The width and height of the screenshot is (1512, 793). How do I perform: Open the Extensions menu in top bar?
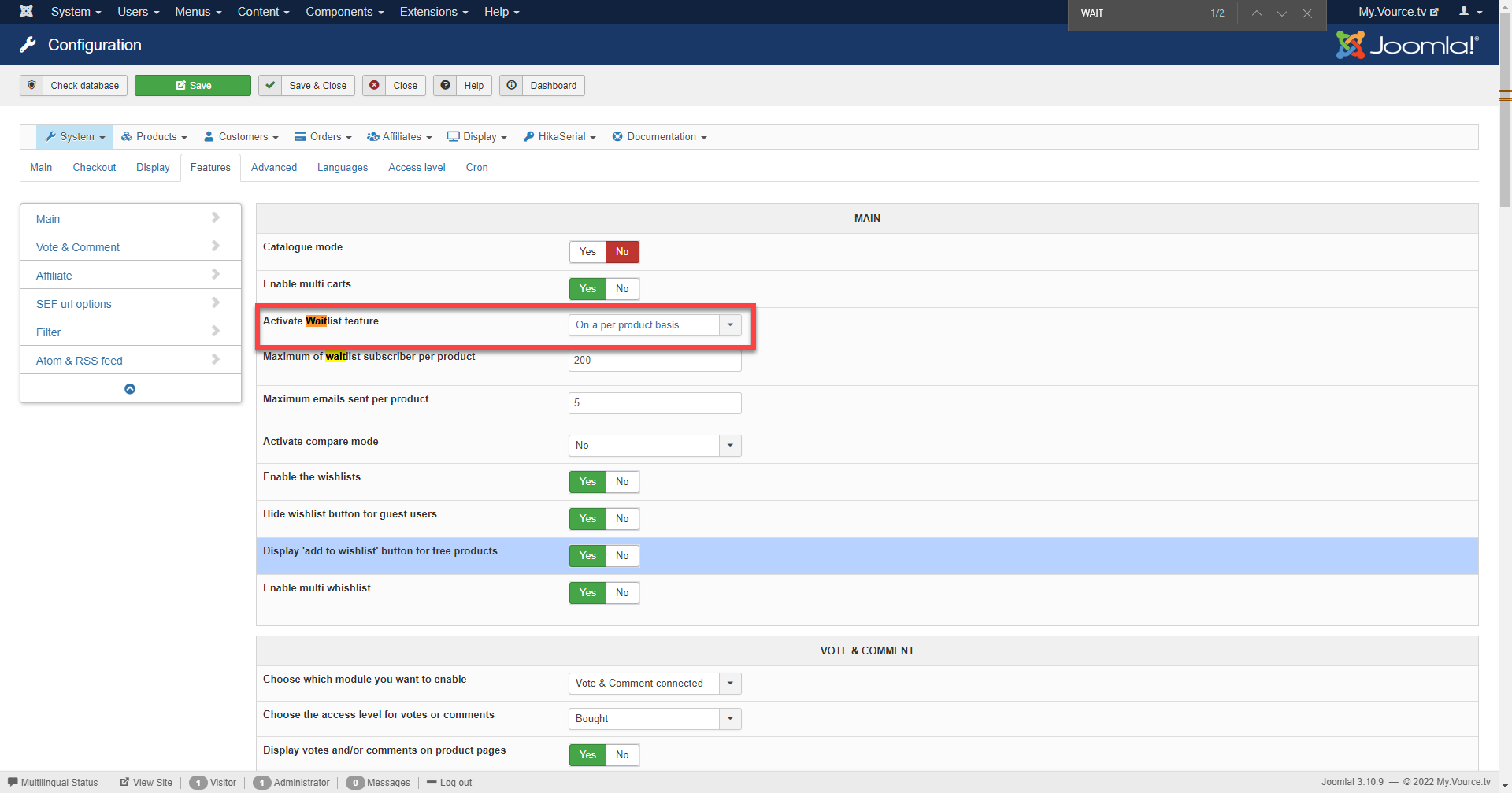coord(434,12)
